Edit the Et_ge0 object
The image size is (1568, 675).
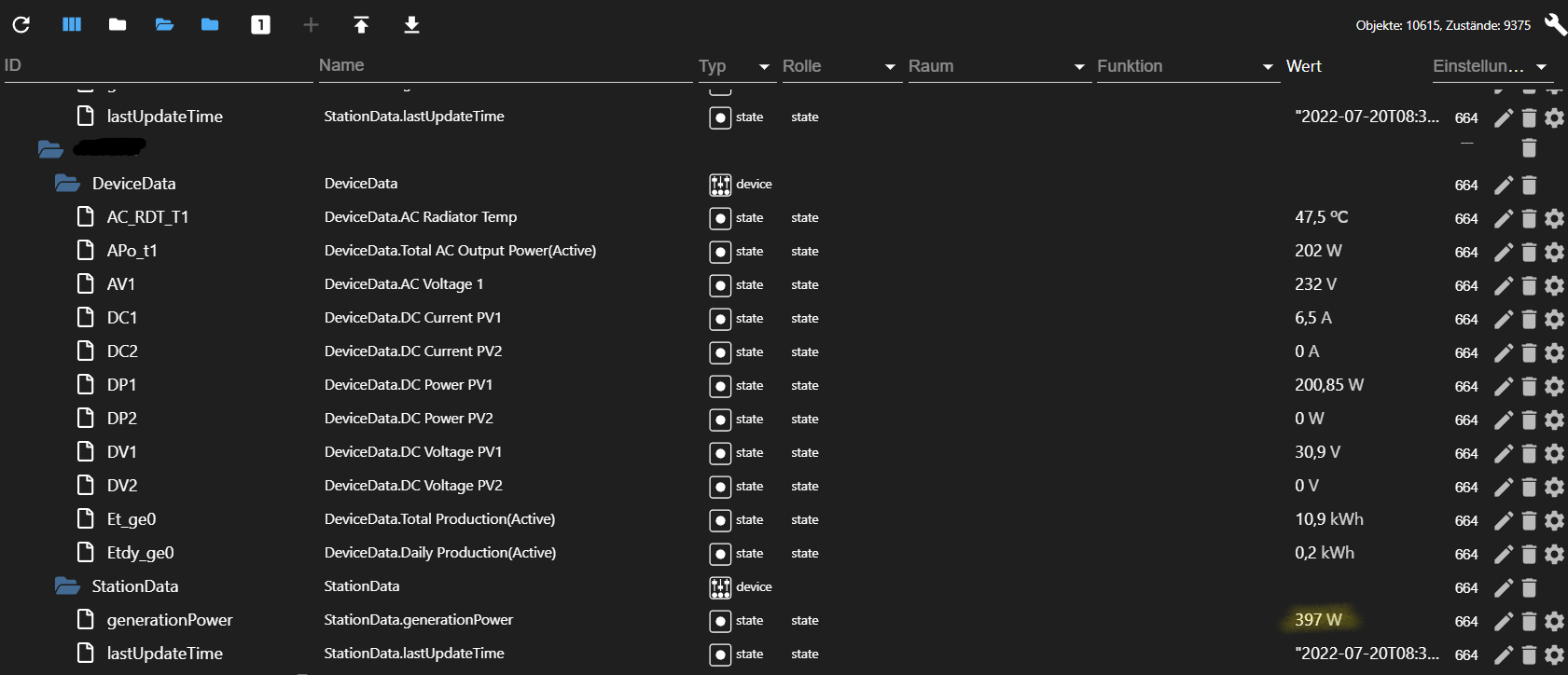(1504, 520)
